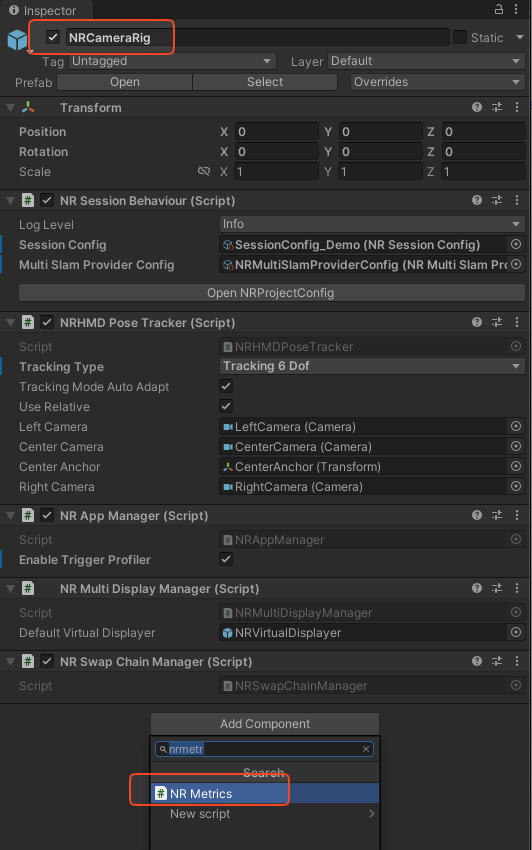This screenshot has height=850, width=532.
Task: Open help icon for NR Swap Chain Manager
Action: (x=477, y=661)
